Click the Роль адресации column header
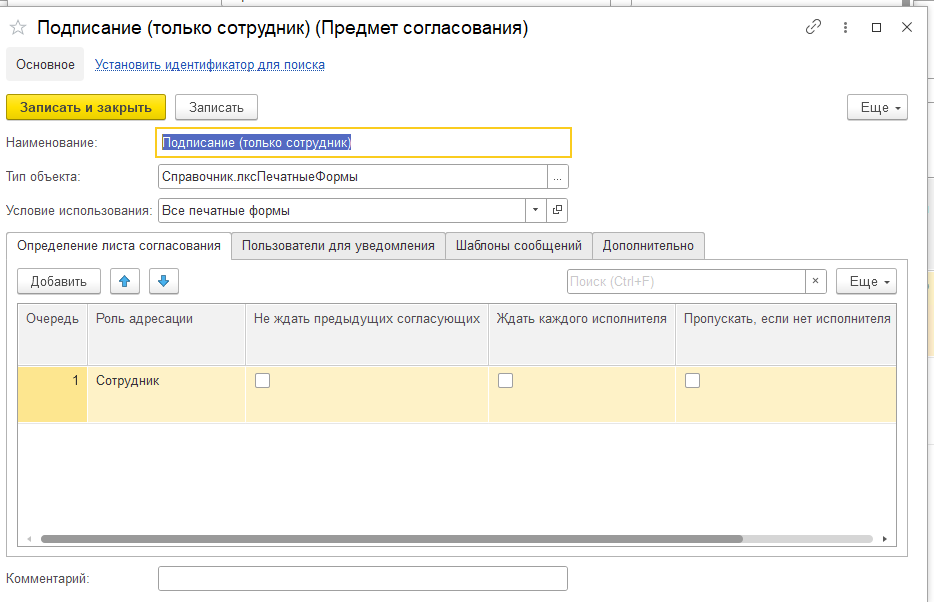The width and height of the screenshot is (934, 602). click(166, 334)
